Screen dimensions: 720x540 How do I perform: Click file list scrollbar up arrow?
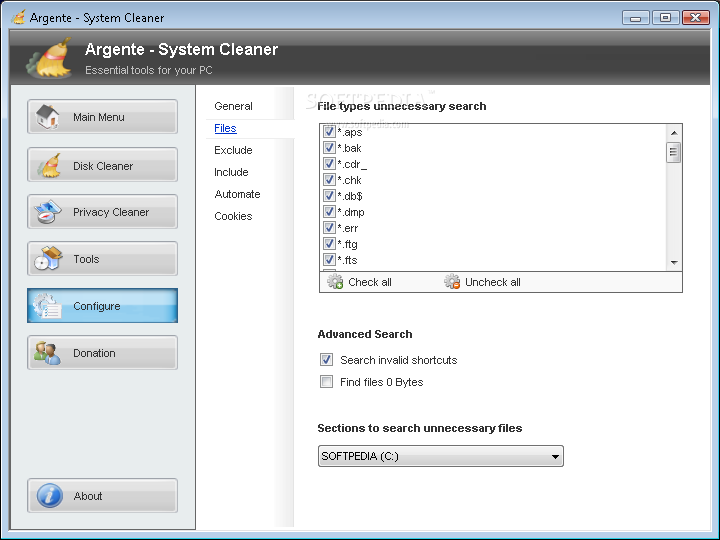click(674, 133)
